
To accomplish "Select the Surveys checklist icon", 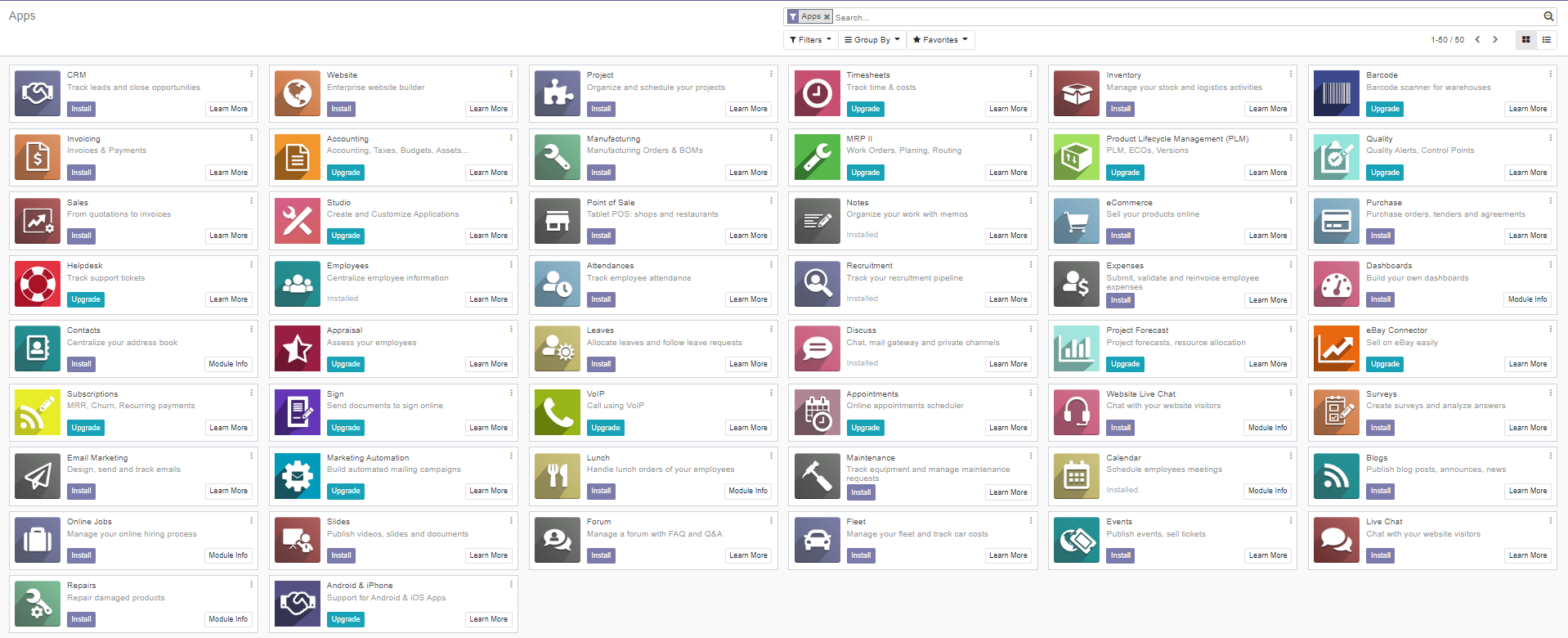I will tap(1337, 412).
